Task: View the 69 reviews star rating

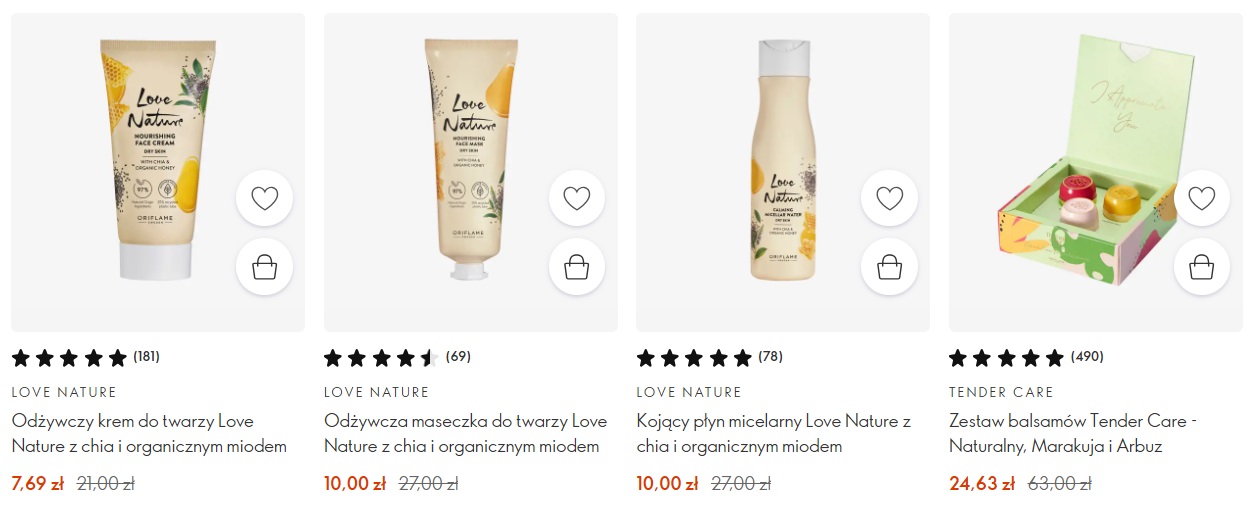Action: 397,357
